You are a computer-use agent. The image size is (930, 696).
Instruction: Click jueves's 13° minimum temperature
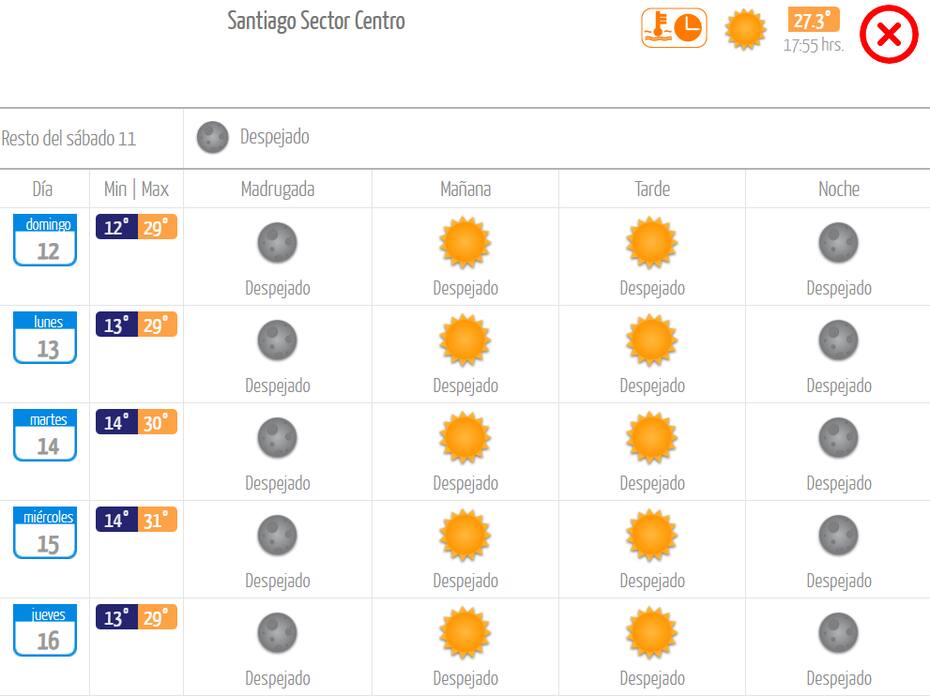click(116, 617)
